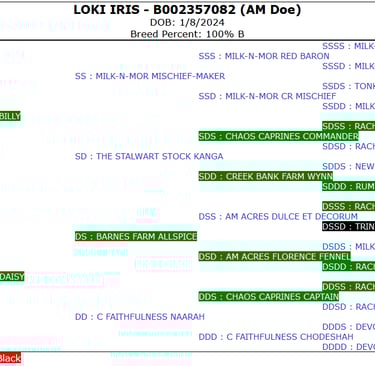Viewport: 375px width, 366px height.
Task: Open SSD Milk-N-Mor CR Mischief record
Action: click(x=267, y=96)
